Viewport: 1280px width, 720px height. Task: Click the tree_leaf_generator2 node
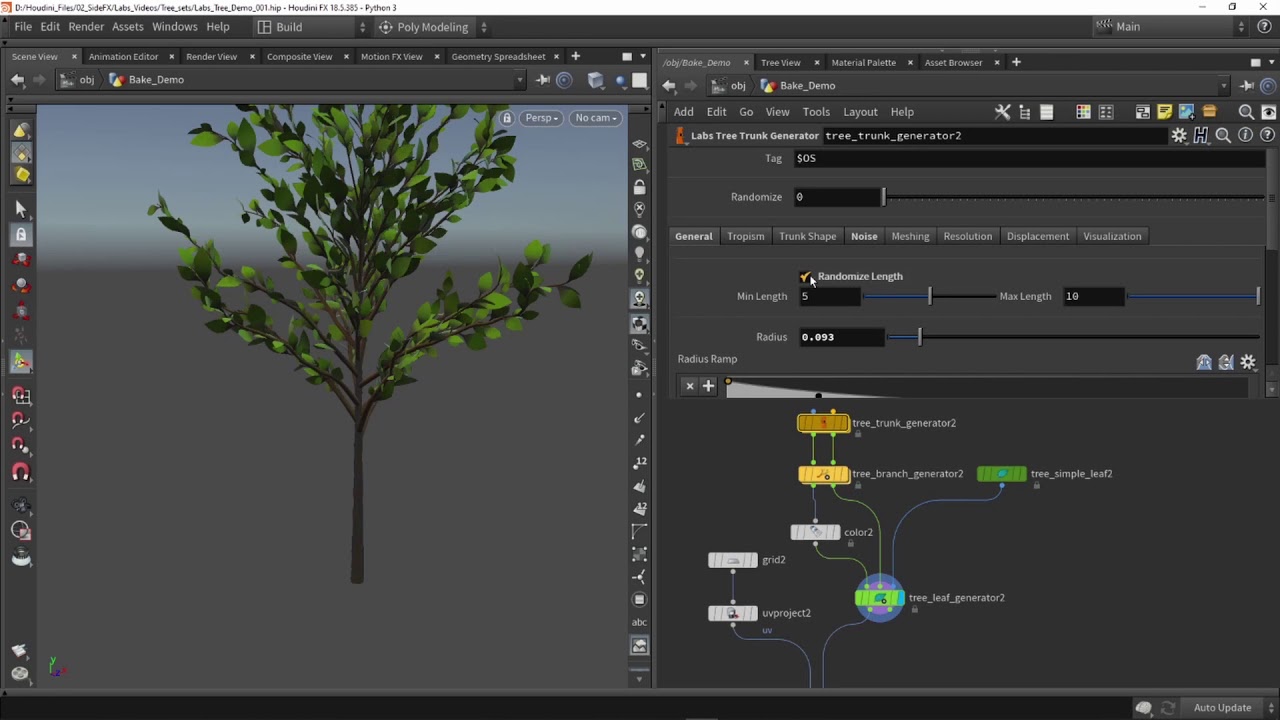pos(880,598)
